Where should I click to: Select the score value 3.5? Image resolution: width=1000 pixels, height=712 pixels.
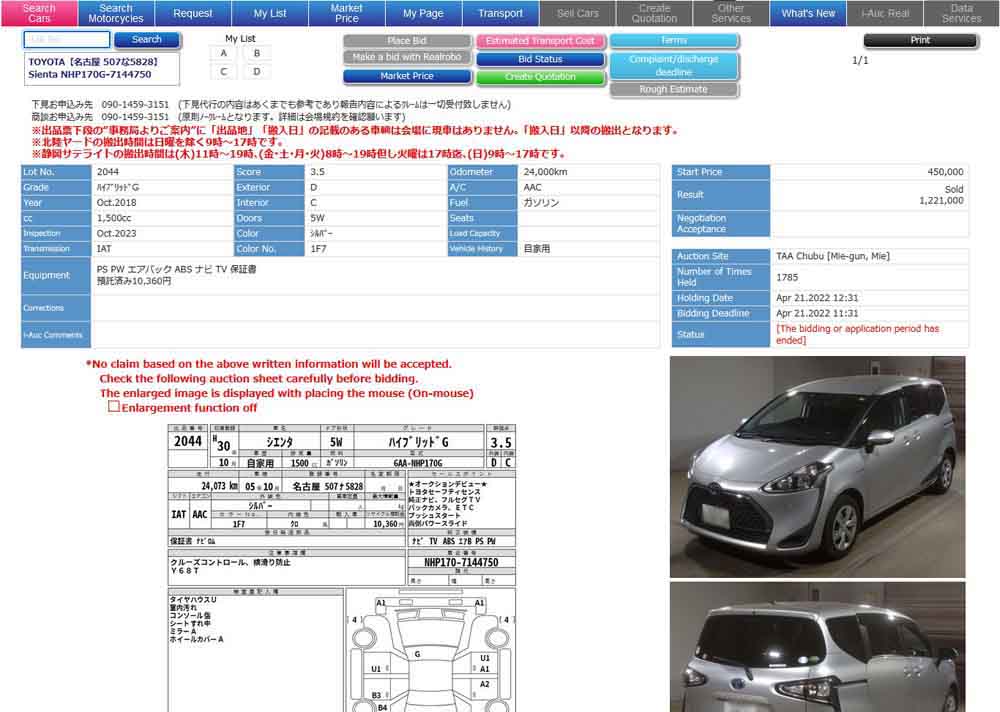(318, 172)
